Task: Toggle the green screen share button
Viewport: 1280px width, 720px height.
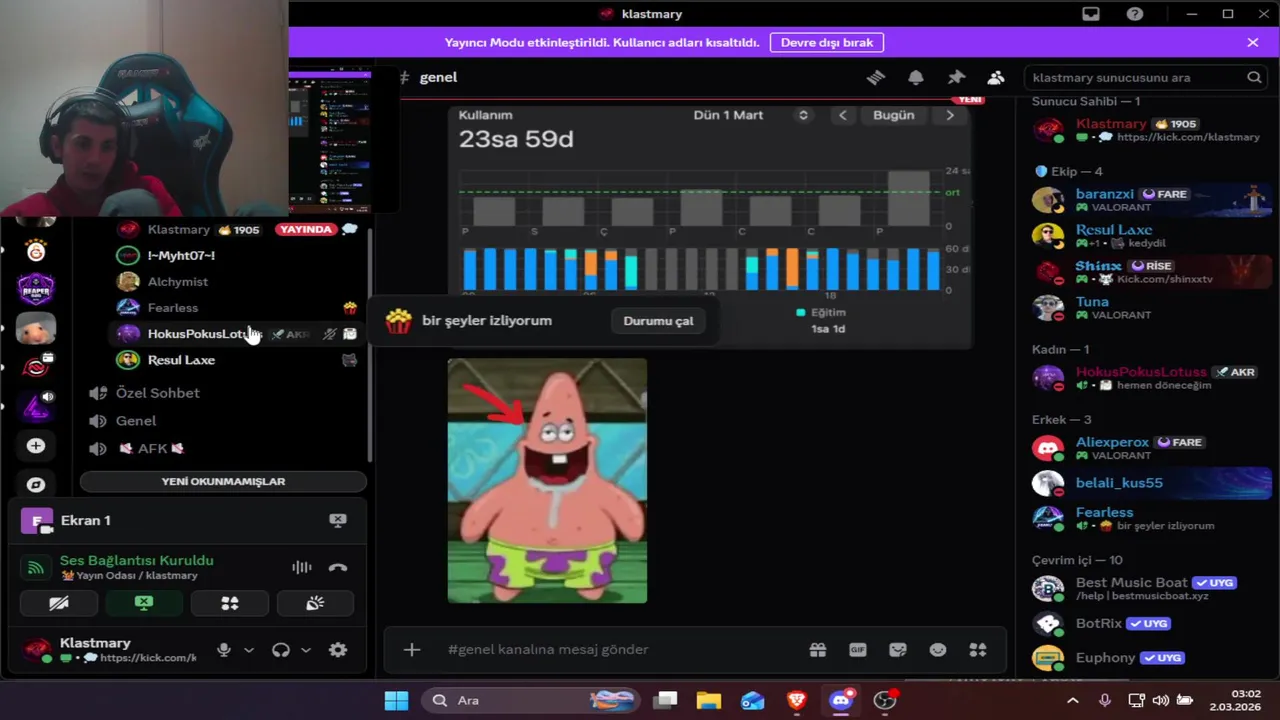Action: pyautogui.click(x=144, y=603)
